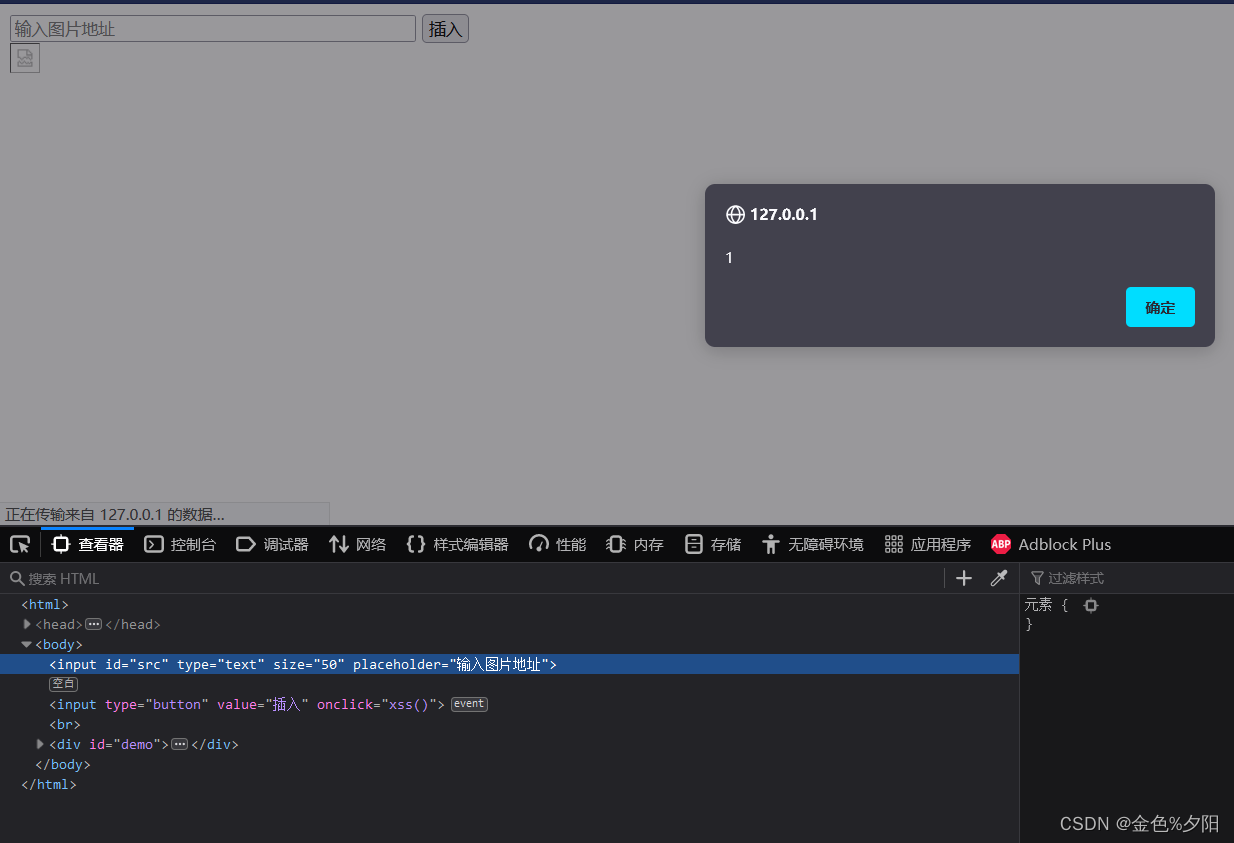
Task: Expand the head element node
Action: pyautogui.click(x=27, y=624)
